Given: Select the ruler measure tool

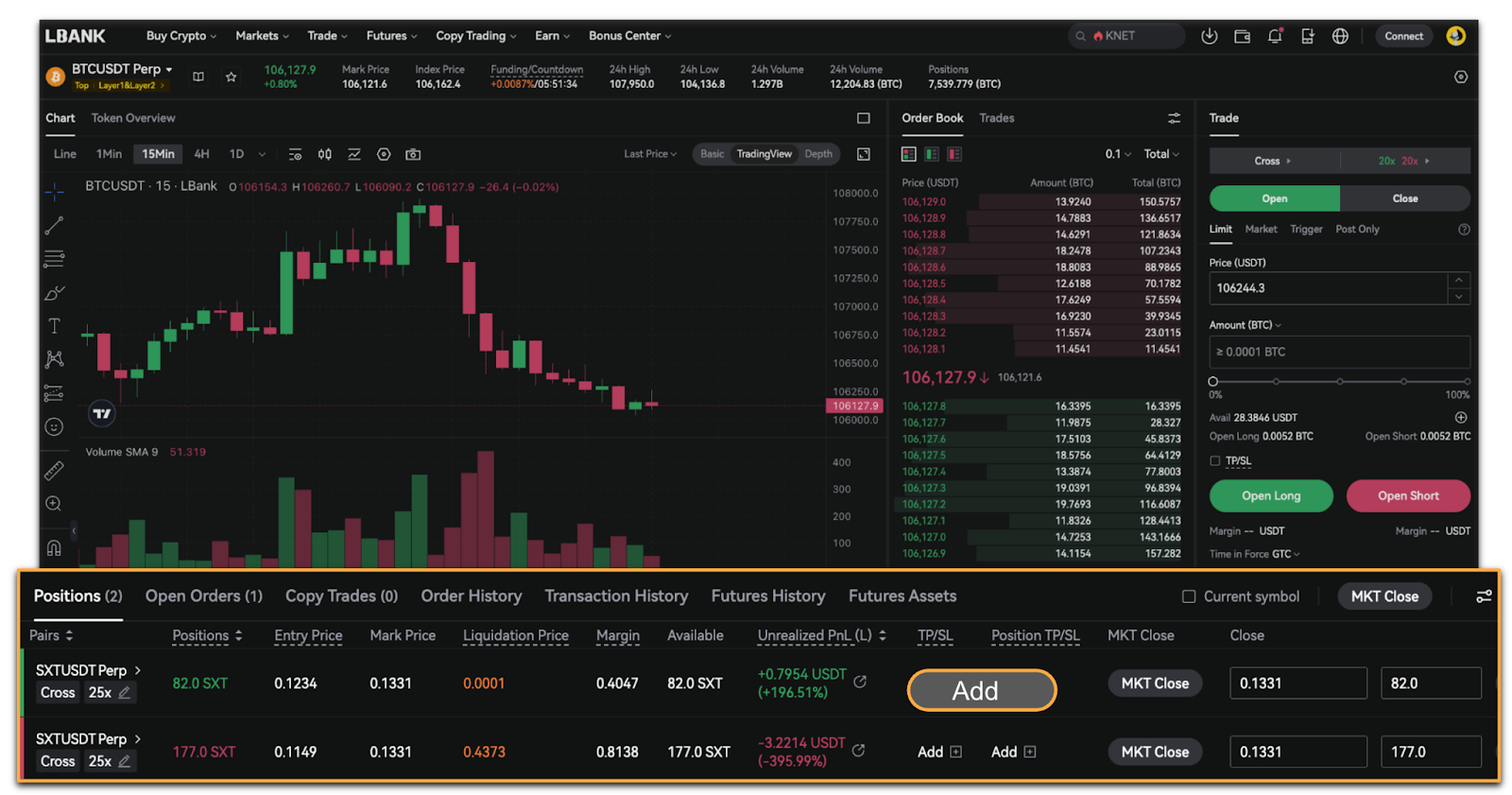Looking at the screenshot, I should click(x=54, y=470).
